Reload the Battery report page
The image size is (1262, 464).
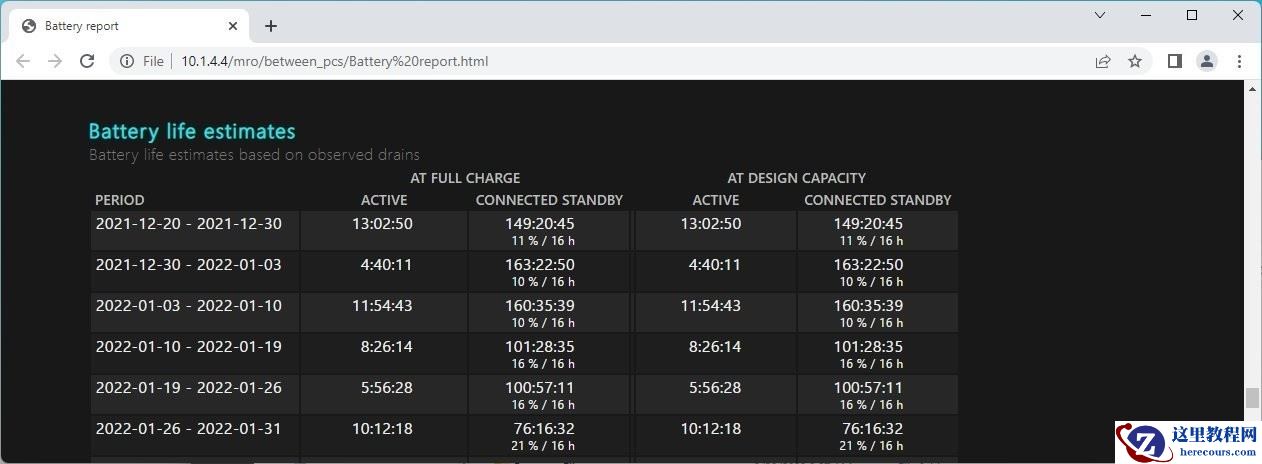point(87,61)
